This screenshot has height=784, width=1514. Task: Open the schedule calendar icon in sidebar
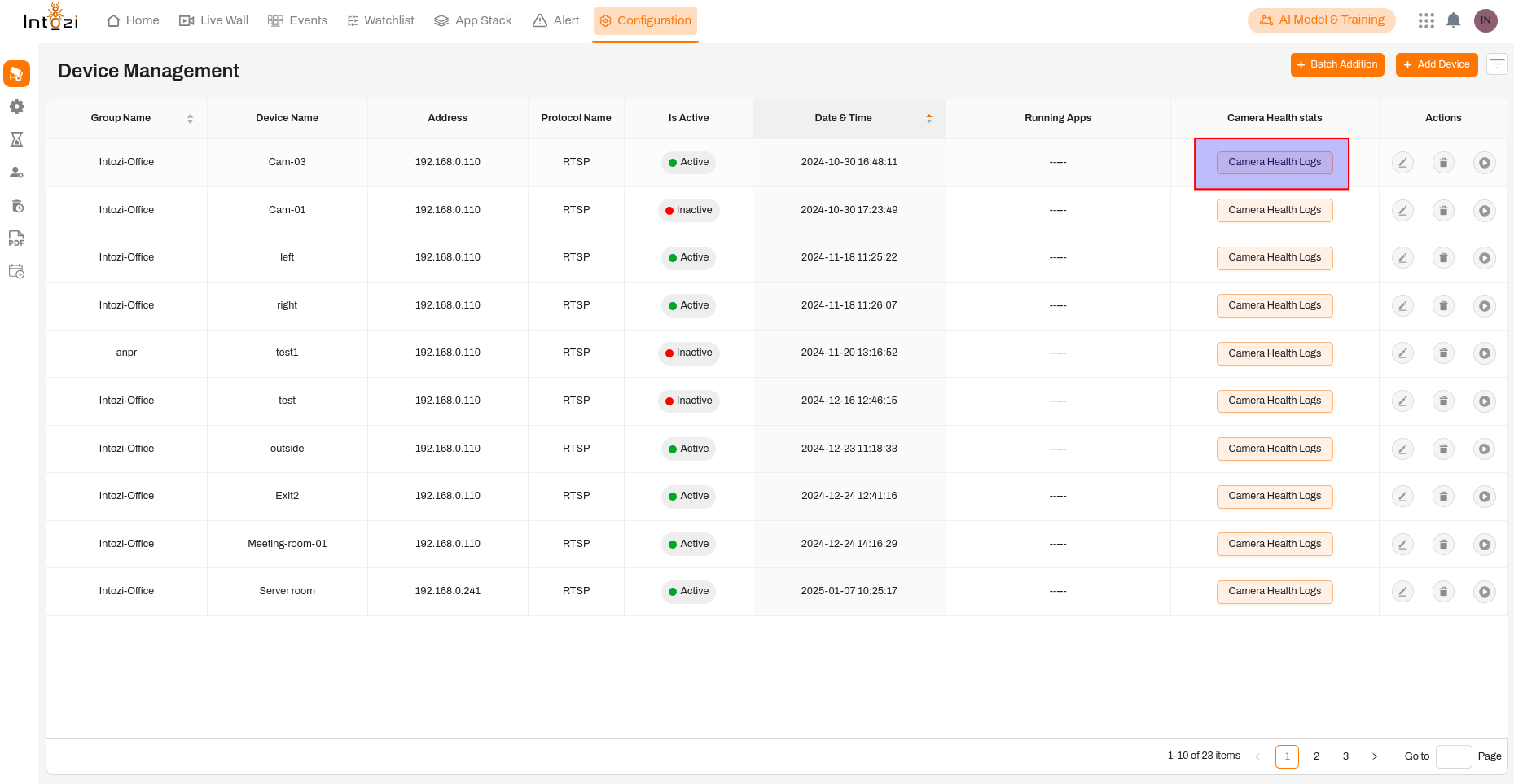point(16,271)
